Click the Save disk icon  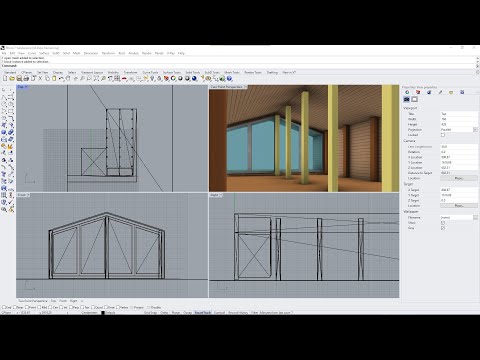pos(19,79)
